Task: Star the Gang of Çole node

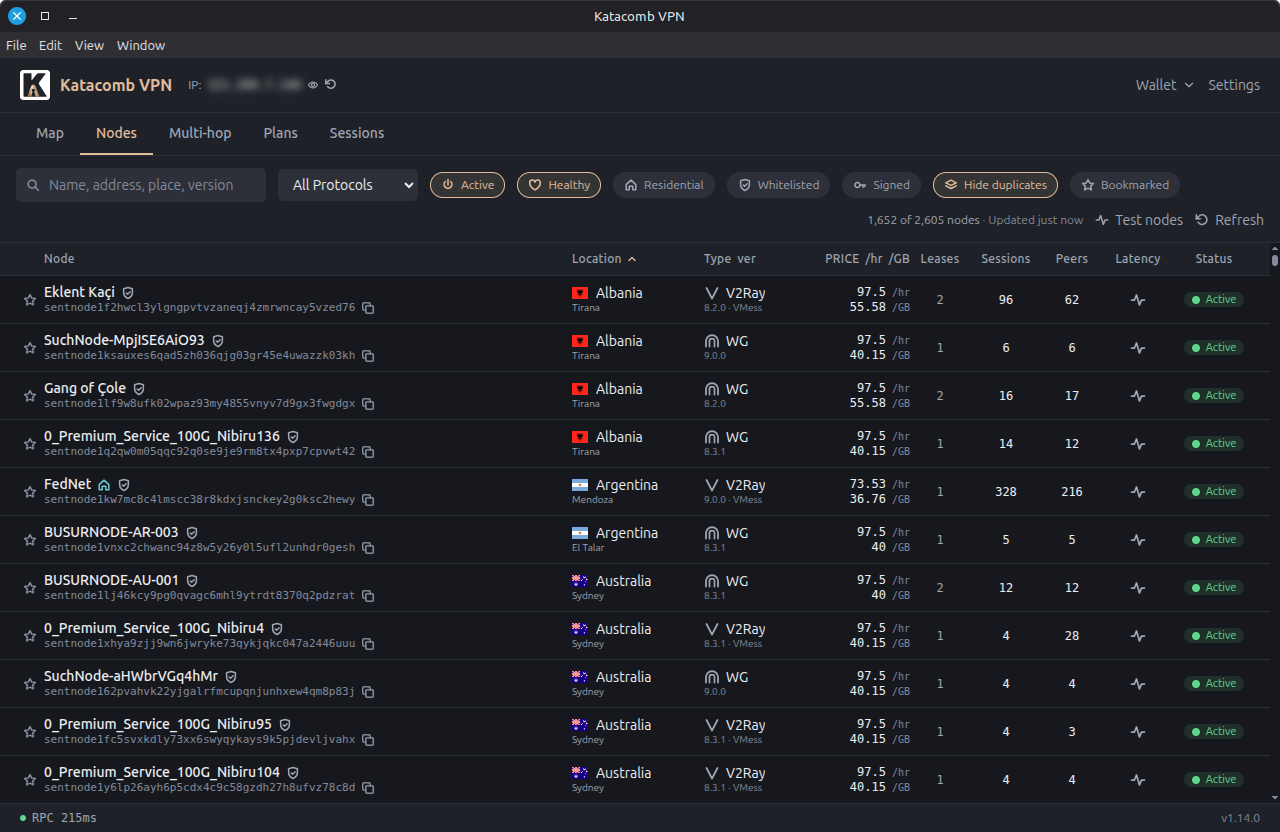Action: 30,396
